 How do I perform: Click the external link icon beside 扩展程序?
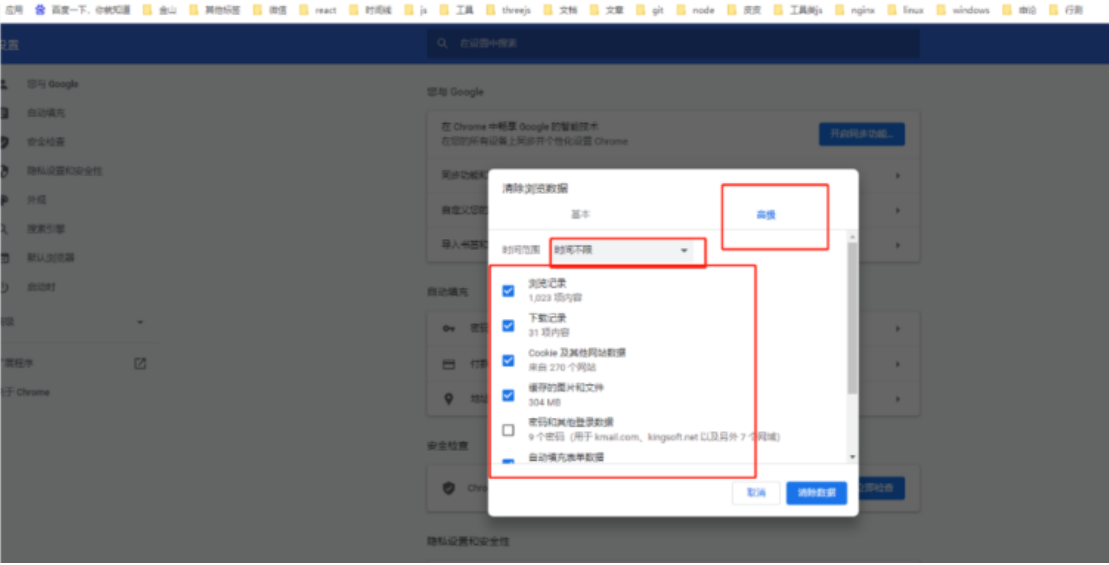click(x=140, y=363)
